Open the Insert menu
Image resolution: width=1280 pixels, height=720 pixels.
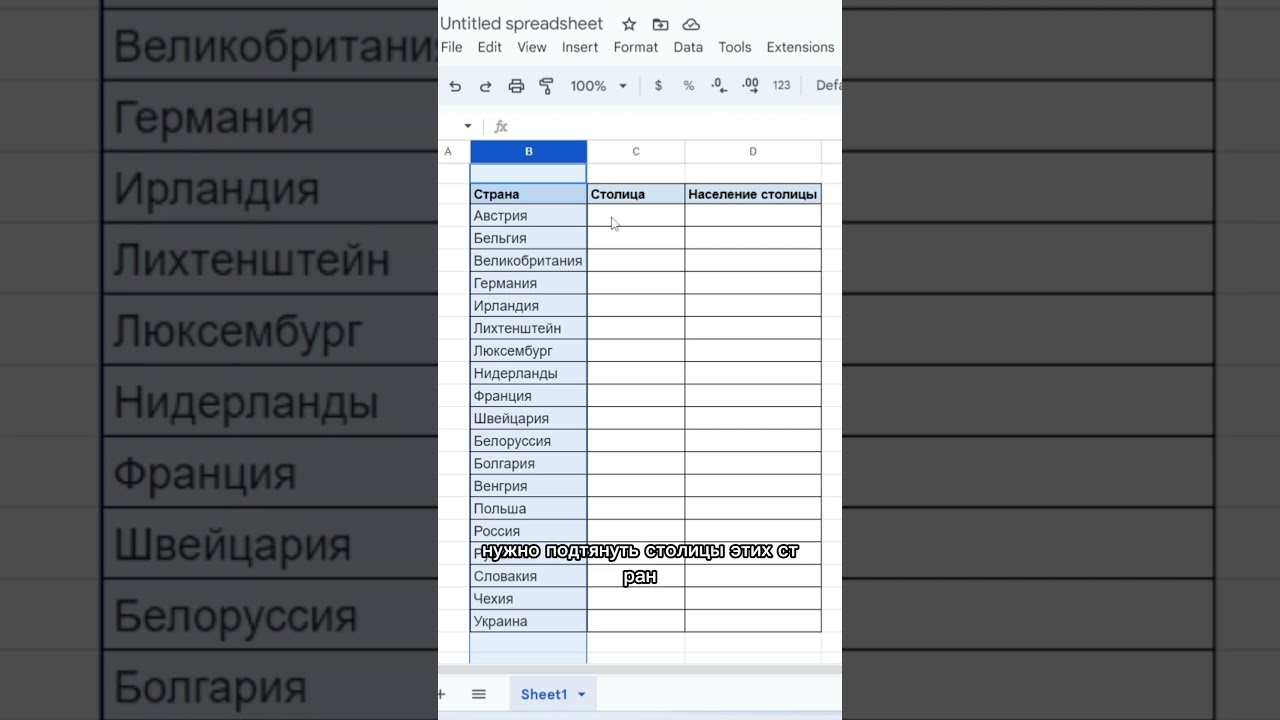pyautogui.click(x=580, y=47)
